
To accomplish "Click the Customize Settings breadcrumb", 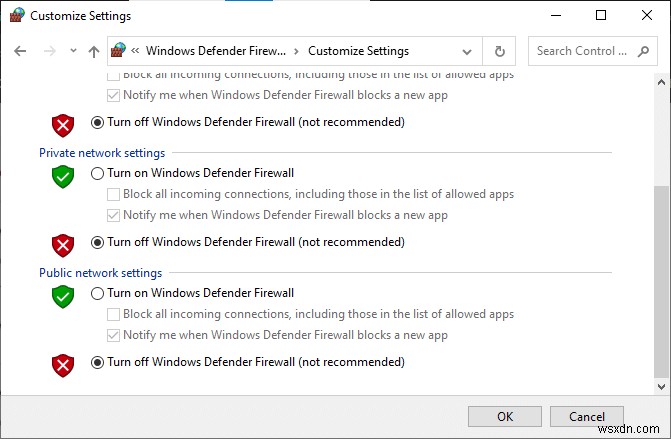I will click(358, 51).
